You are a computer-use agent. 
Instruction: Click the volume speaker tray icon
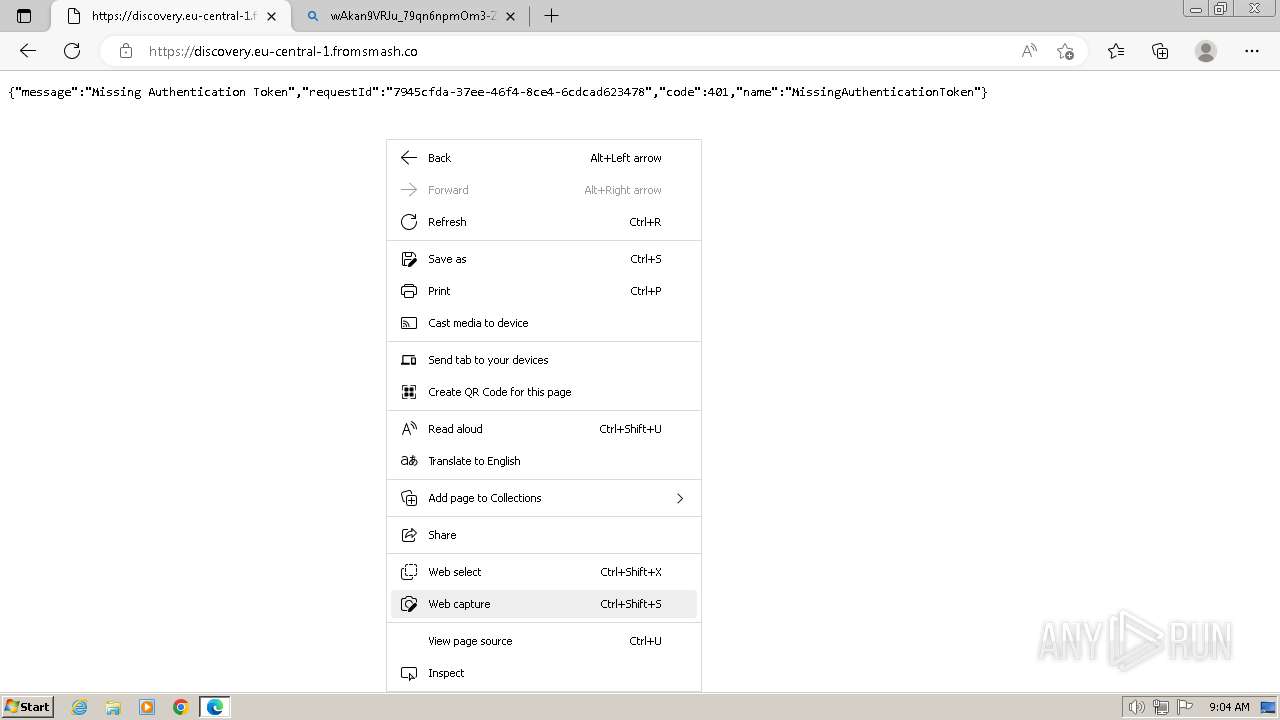pyautogui.click(x=1137, y=707)
